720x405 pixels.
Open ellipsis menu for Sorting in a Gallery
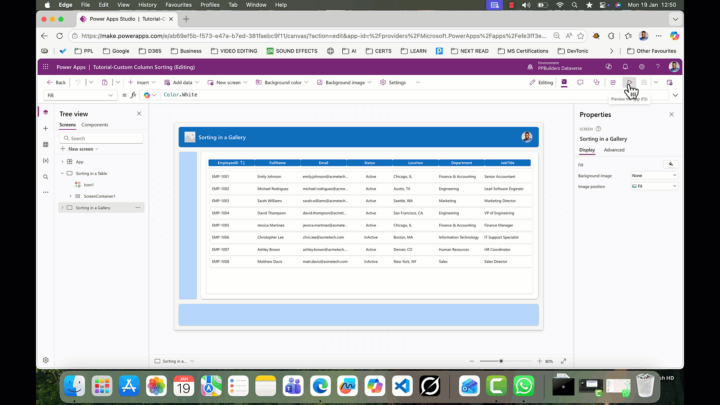pyautogui.click(x=138, y=208)
